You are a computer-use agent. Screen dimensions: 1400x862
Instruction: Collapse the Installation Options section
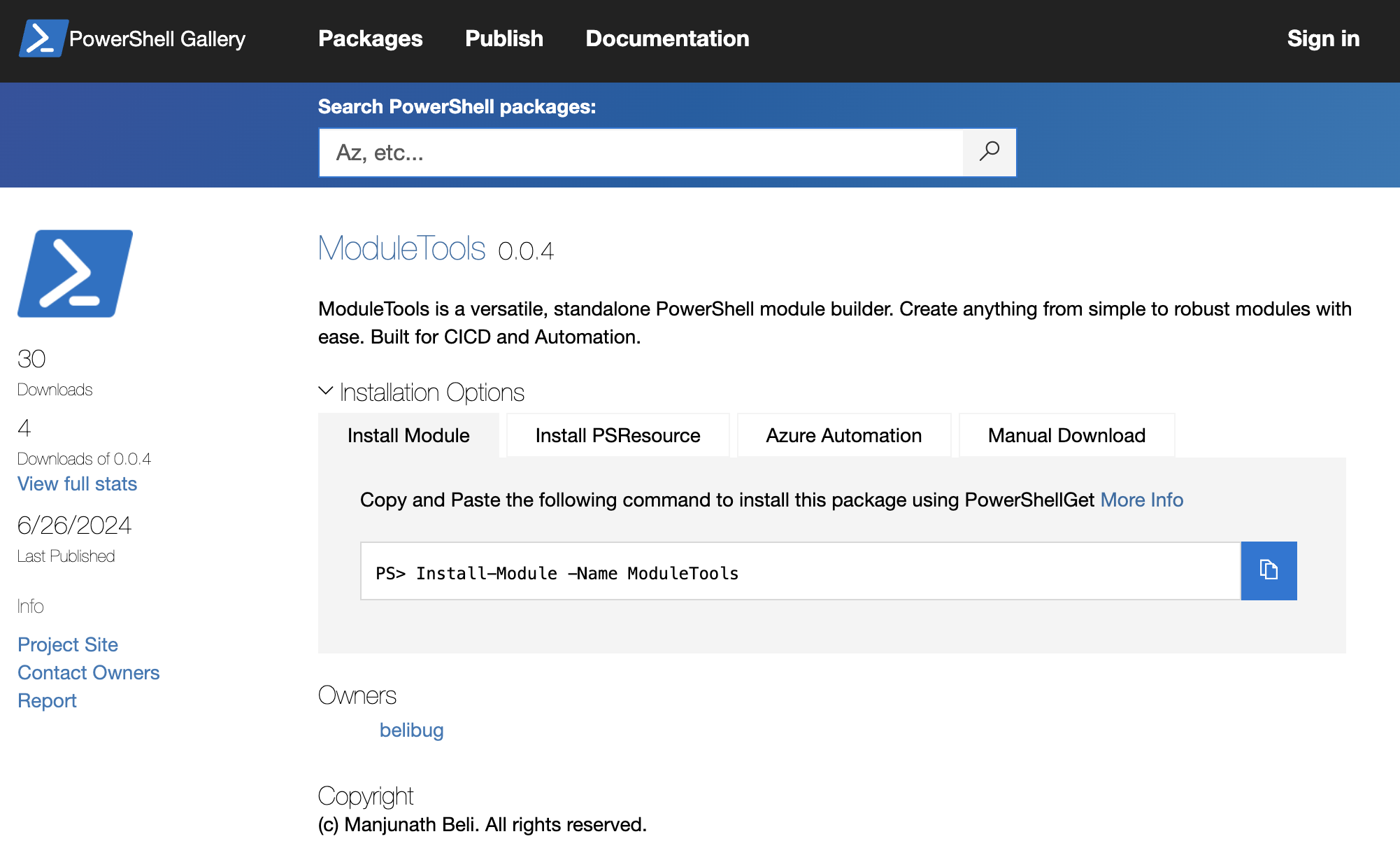[431, 392]
